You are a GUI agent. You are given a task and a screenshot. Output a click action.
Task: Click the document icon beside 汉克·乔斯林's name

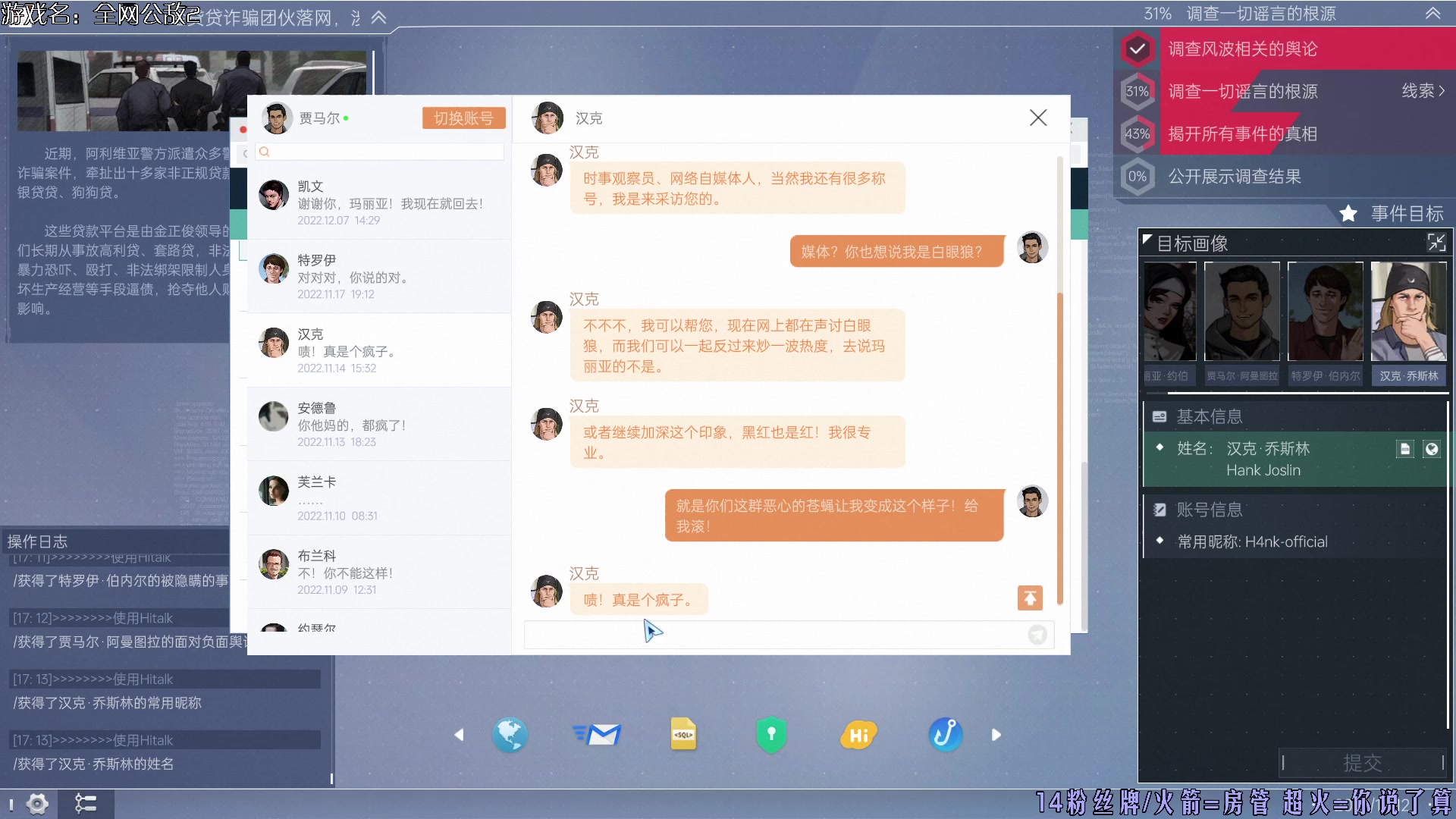(1405, 449)
